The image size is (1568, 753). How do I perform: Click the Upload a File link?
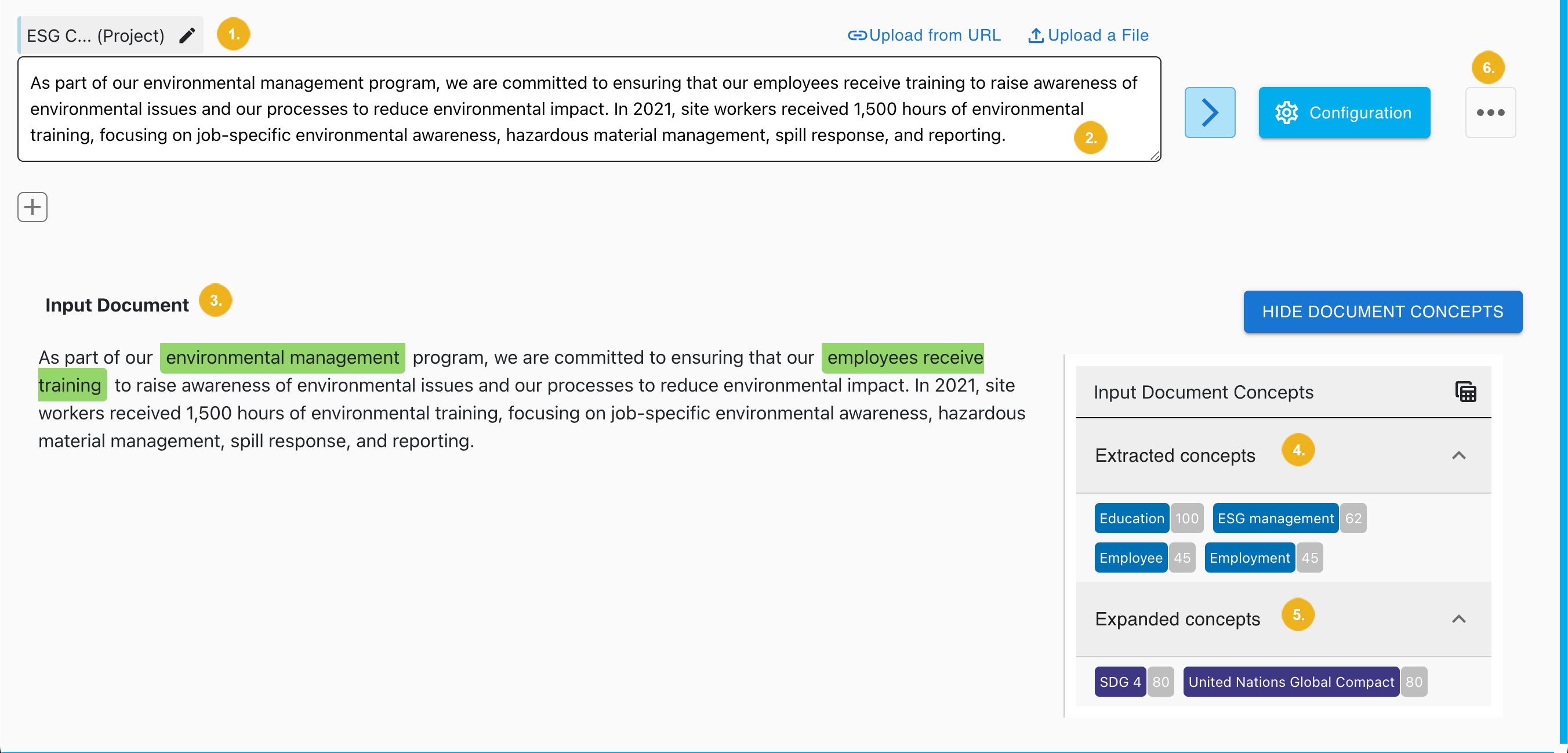1098,35
